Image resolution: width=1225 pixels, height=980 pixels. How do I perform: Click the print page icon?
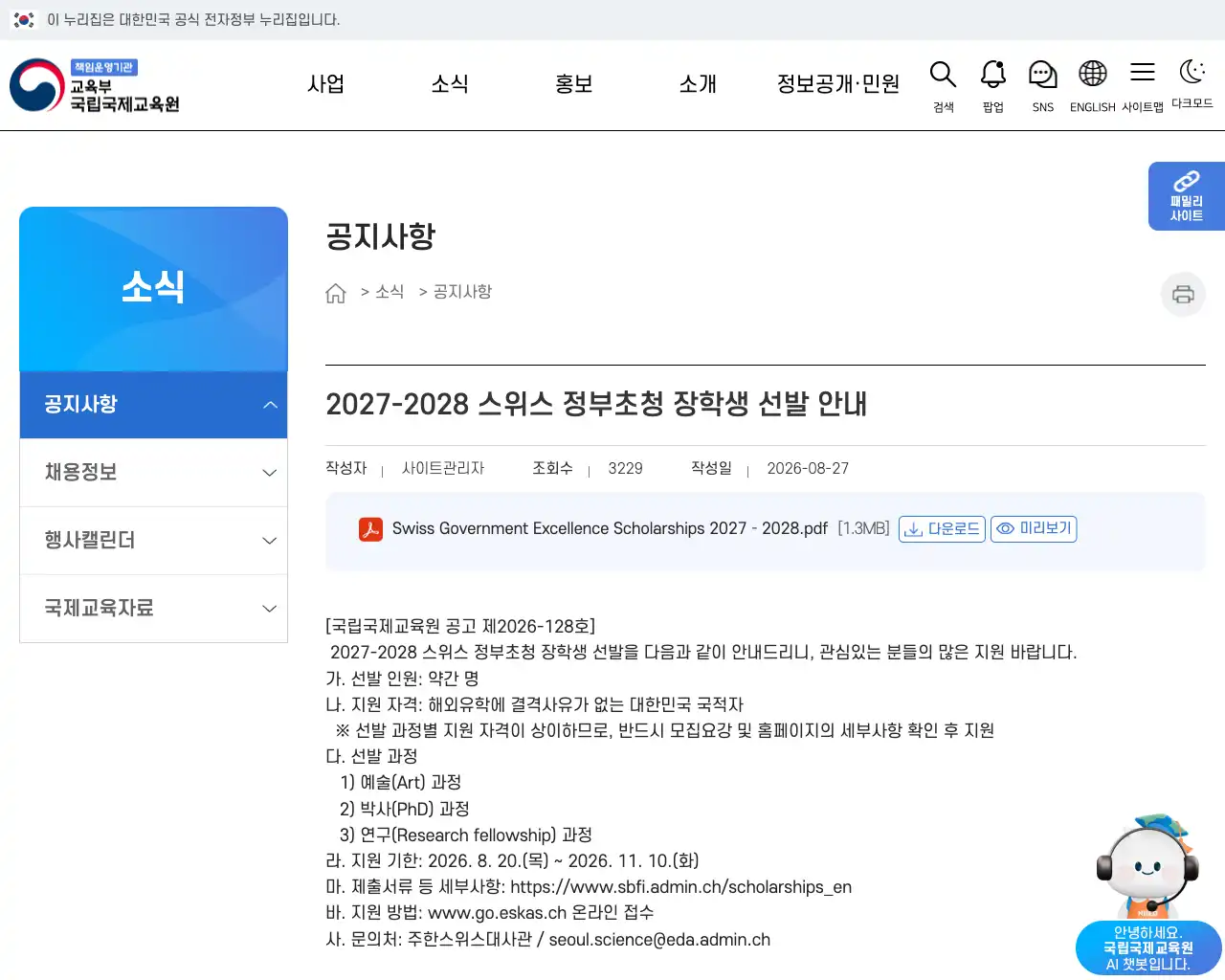click(1183, 294)
